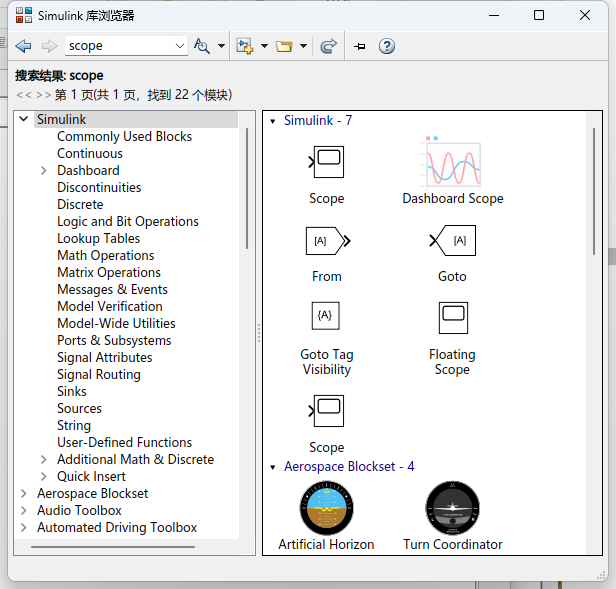Click the new model icon
The width and height of the screenshot is (616, 589).
[x=244, y=46]
